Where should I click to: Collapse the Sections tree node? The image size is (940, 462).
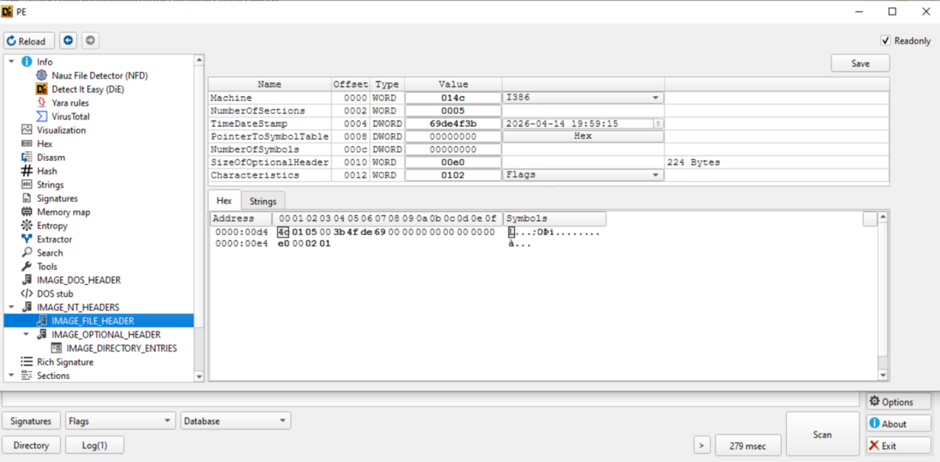click(x=11, y=376)
